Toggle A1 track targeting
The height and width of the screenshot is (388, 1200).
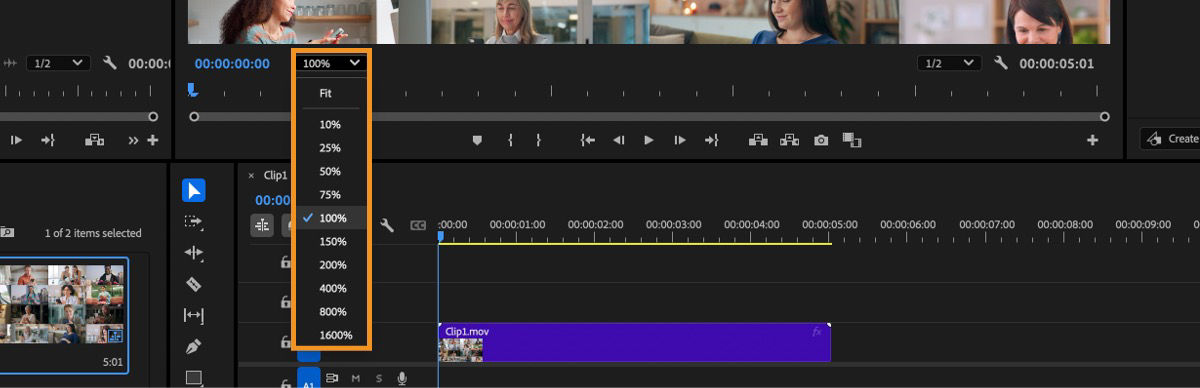(308, 378)
